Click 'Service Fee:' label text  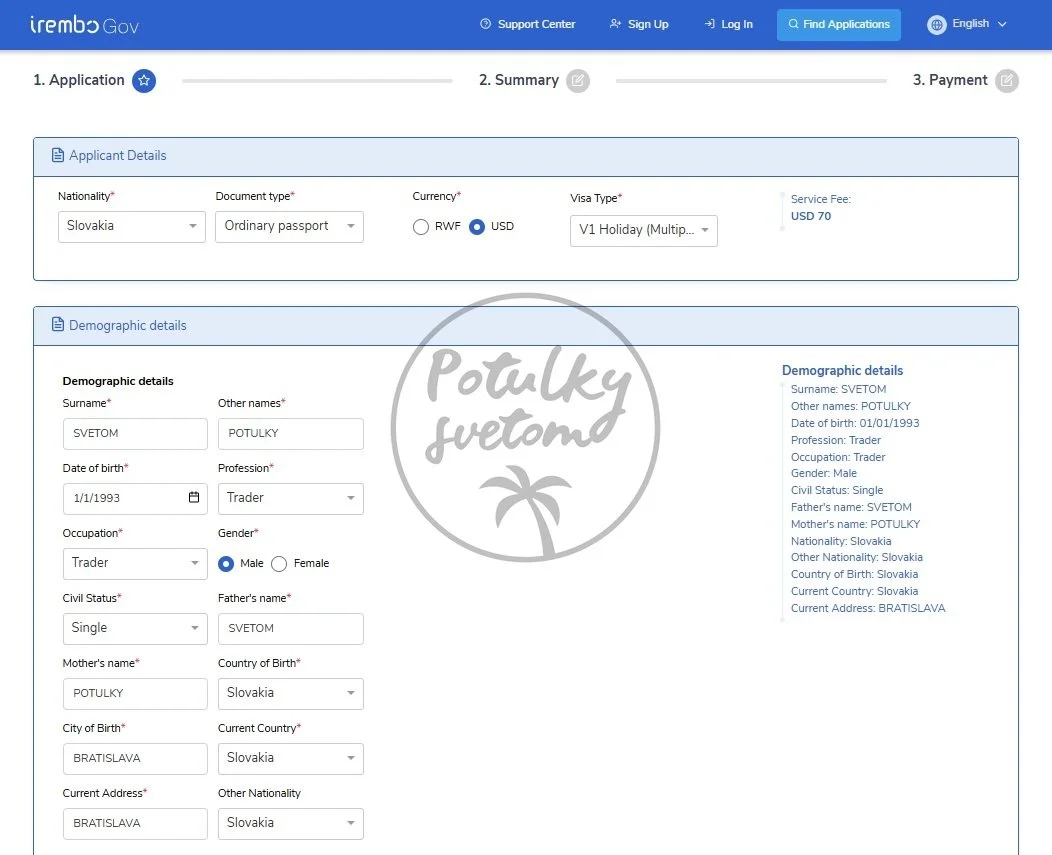coord(820,199)
